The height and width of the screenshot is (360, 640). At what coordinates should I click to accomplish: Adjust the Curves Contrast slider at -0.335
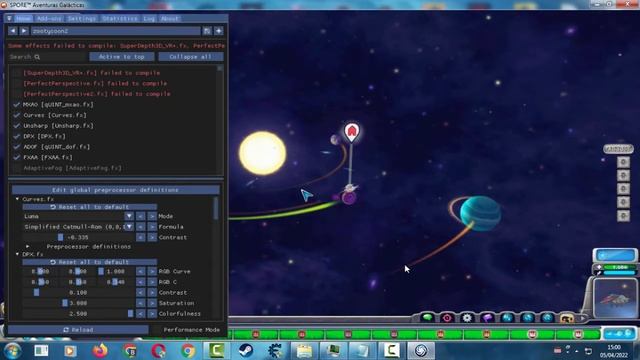click(x=78, y=237)
